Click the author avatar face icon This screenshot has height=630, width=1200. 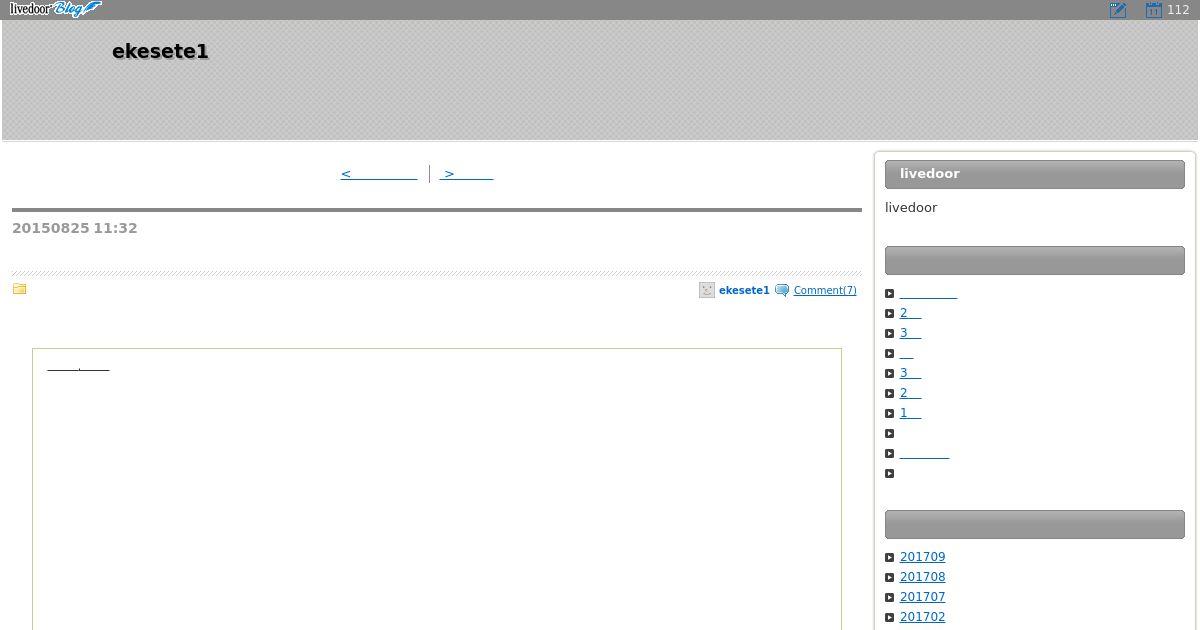tap(707, 290)
